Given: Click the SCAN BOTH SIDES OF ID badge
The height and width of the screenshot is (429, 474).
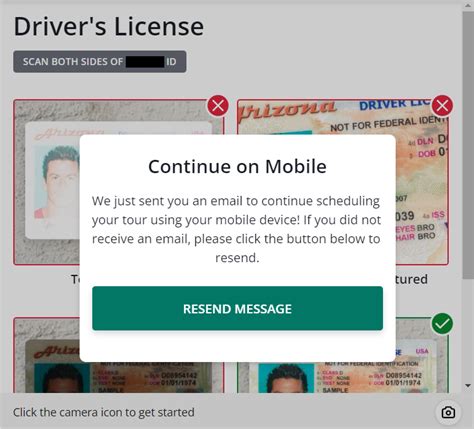Looking at the screenshot, I should (100, 62).
